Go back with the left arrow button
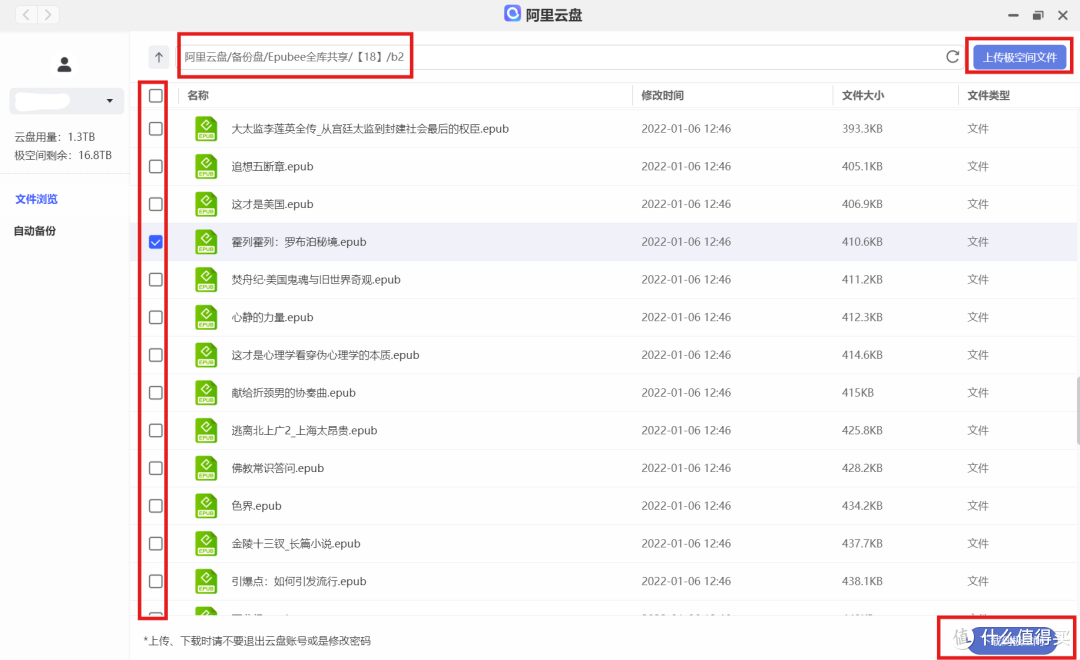Viewport: 1080px width, 660px height. coord(26,14)
